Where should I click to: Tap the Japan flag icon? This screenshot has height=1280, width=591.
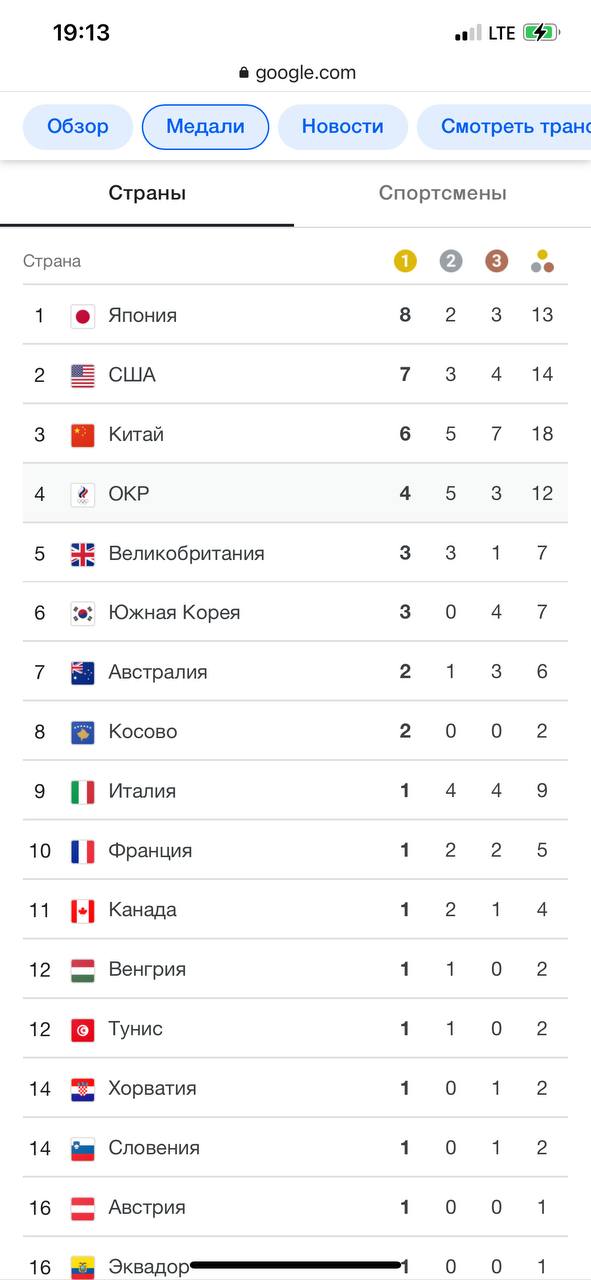[x=83, y=316]
